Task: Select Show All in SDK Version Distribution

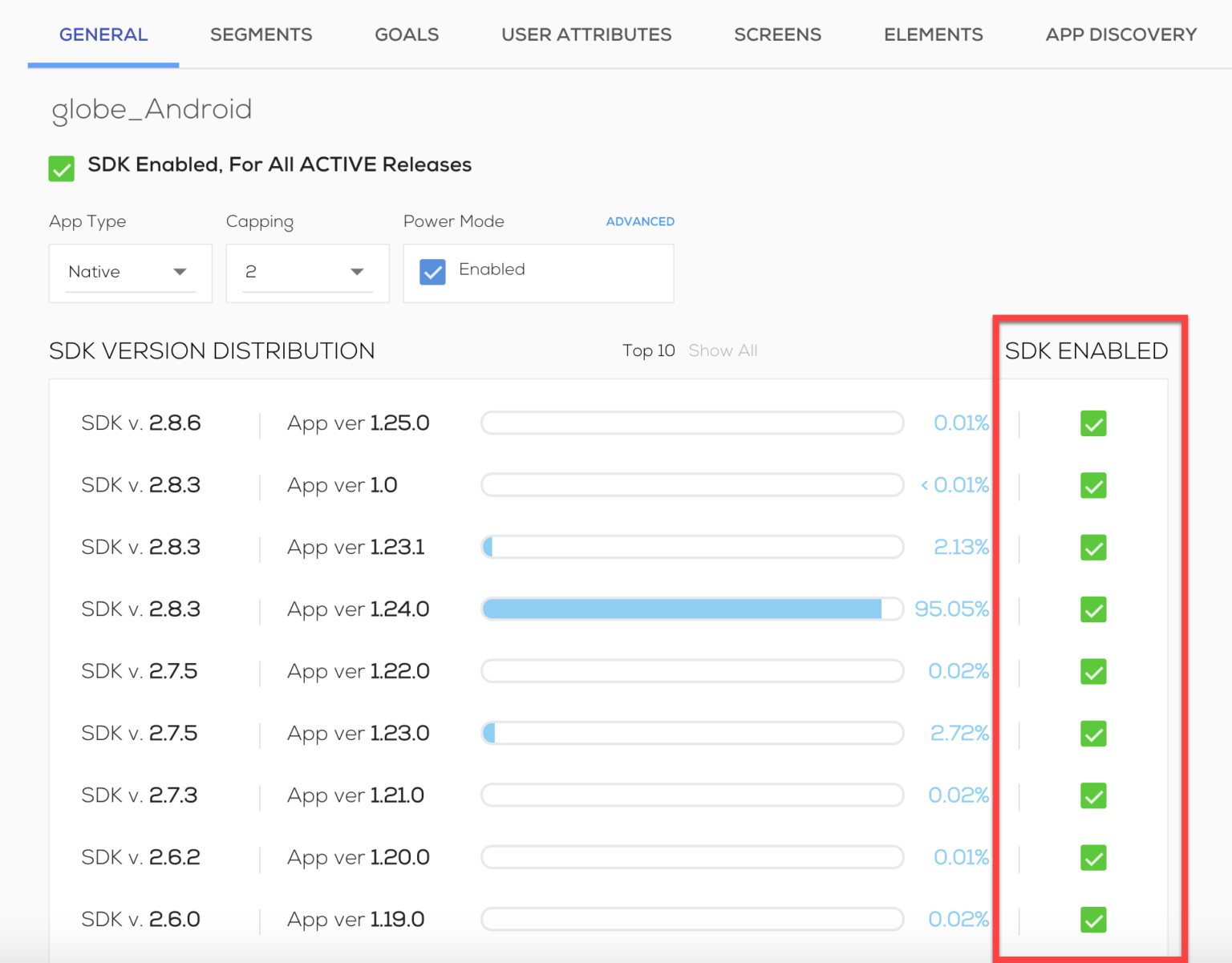Action: [722, 350]
